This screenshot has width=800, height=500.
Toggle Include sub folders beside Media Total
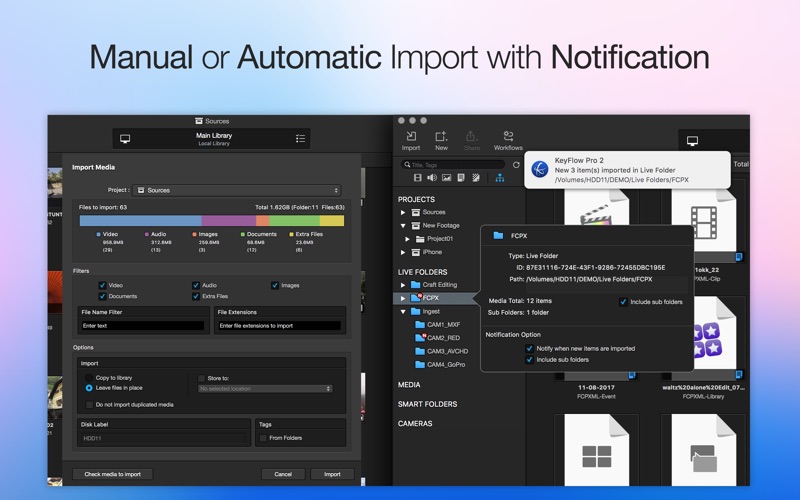[x=623, y=302]
